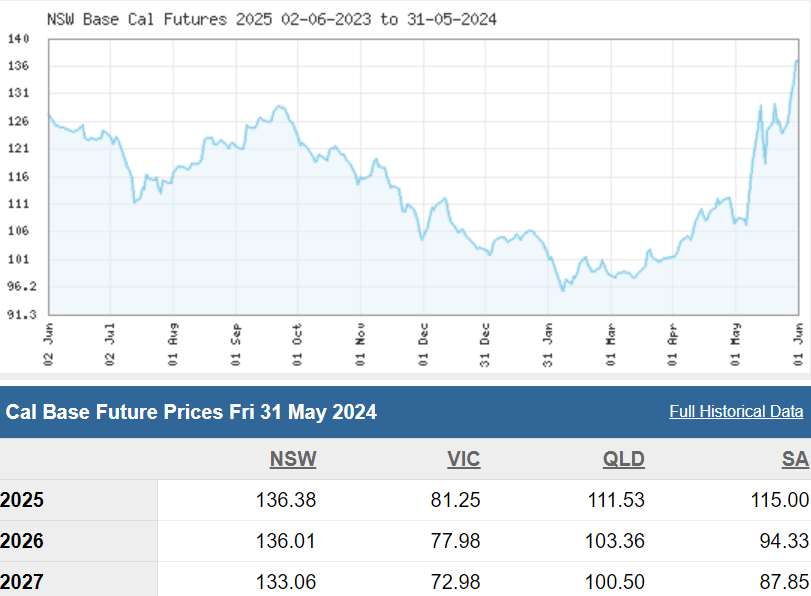Click the SA 2026 price 94.33
The height and width of the screenshot is (596, 811).
[782, 541]
